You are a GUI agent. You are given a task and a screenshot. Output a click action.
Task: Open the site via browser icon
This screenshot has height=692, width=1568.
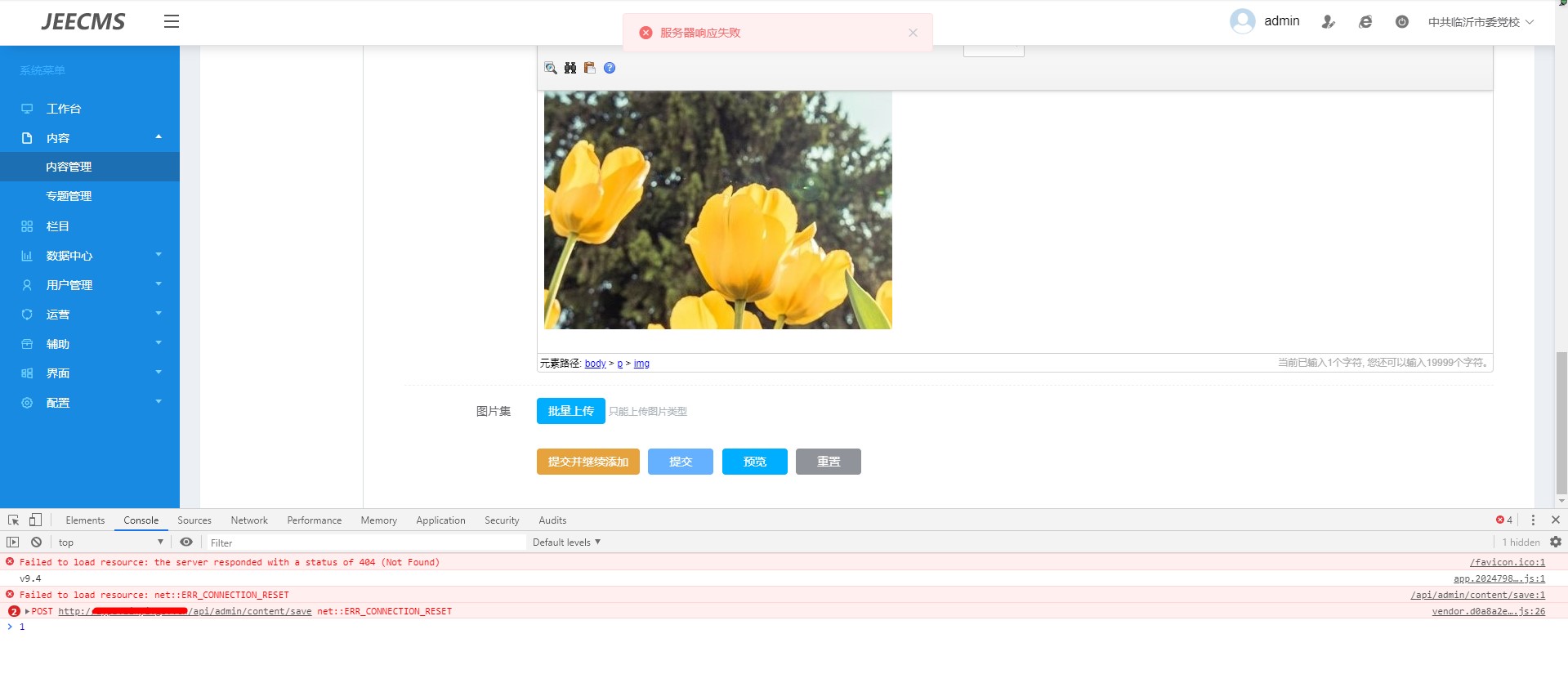[1365, 22]
